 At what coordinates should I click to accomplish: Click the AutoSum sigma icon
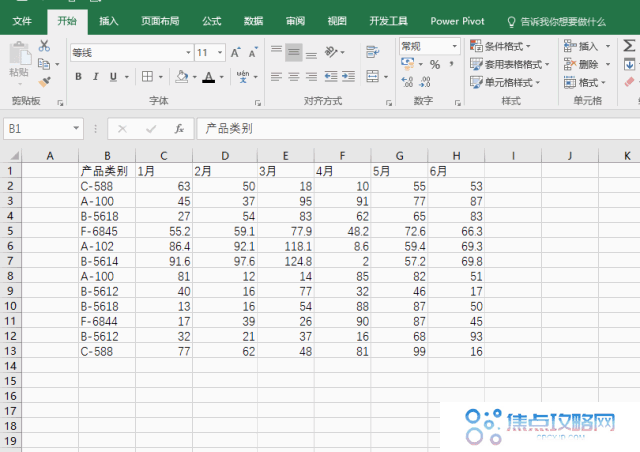pyautogui.click(x=628, y=46)
